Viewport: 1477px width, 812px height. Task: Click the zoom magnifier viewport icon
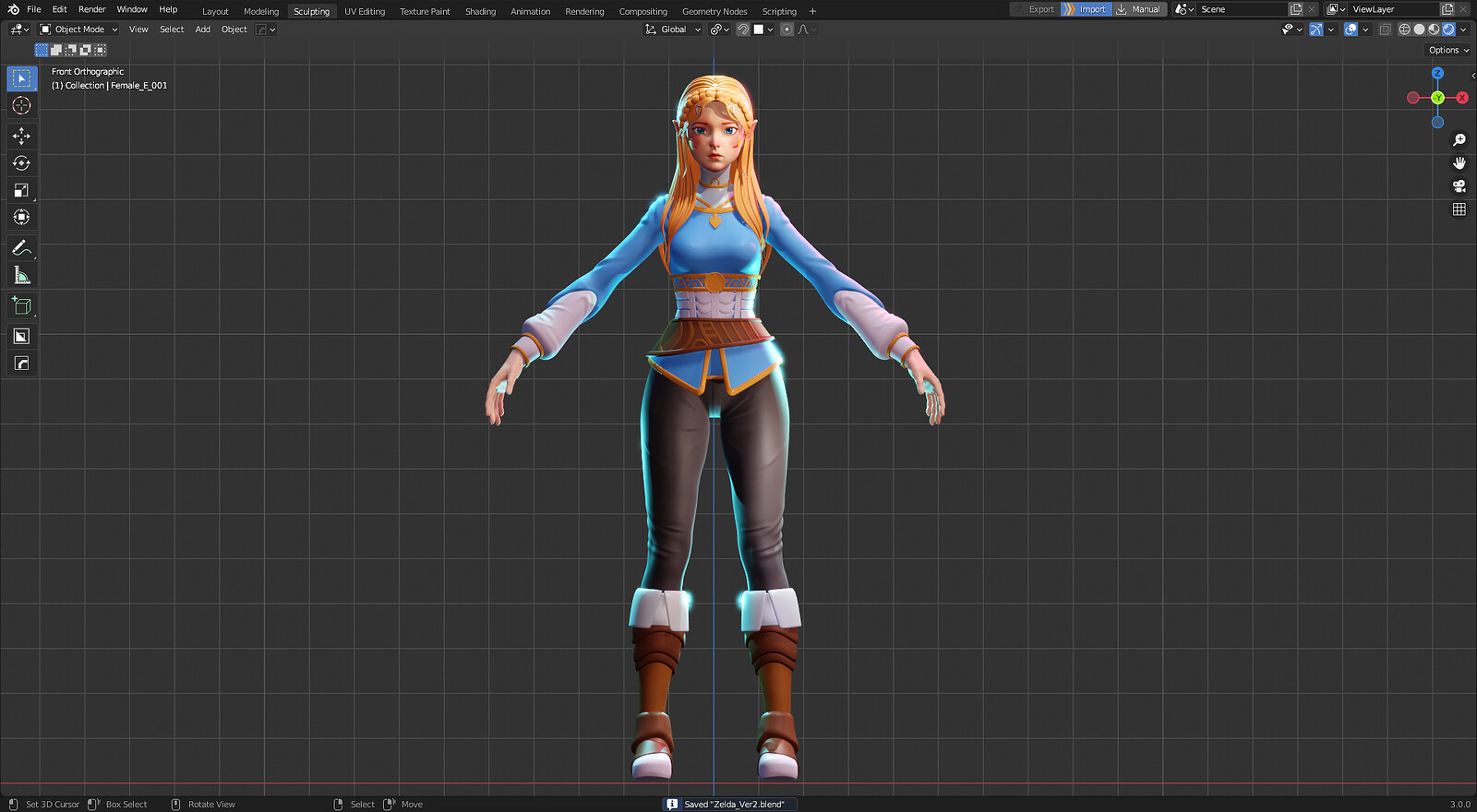(x=1459, y=140)
